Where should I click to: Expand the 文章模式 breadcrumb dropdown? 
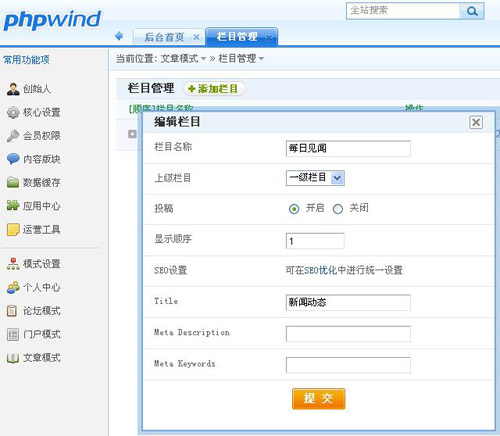(x=203, y=59)
